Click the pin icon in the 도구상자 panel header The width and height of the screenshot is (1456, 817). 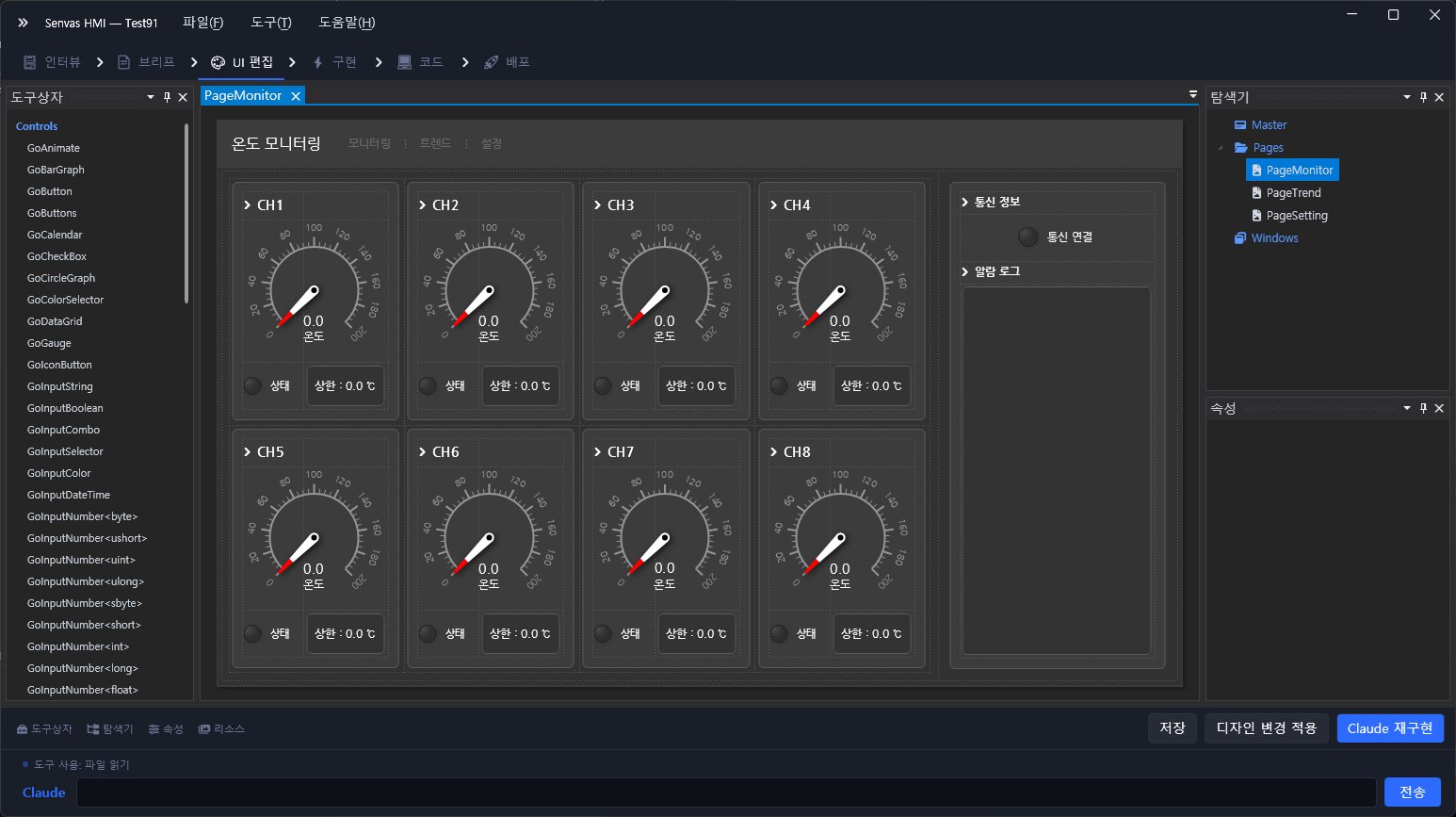(167, 97)
